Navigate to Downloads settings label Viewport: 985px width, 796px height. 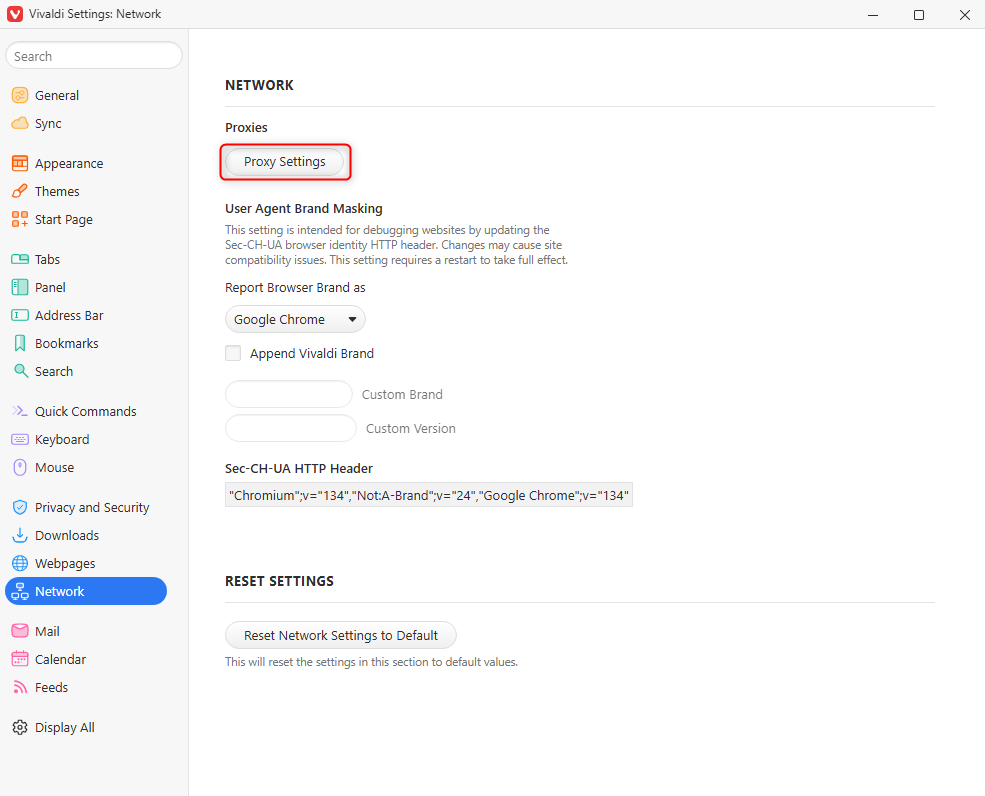tap(67, 535)
